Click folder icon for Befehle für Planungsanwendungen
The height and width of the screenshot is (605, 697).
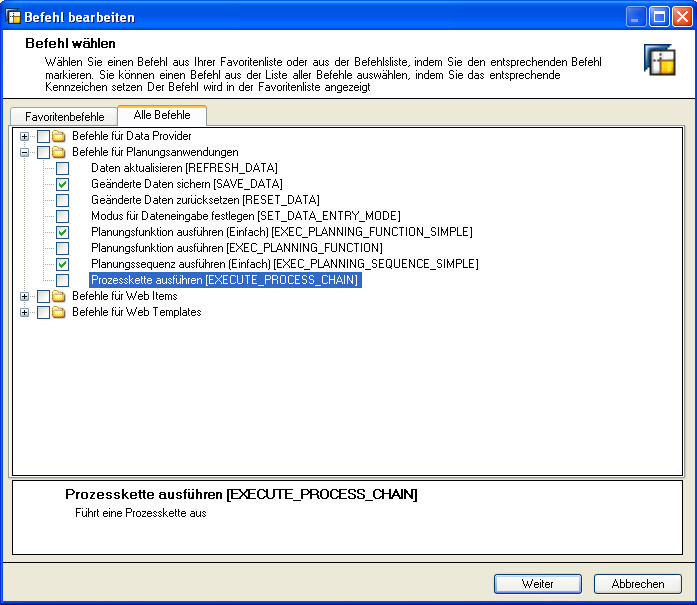pos(59,152)
